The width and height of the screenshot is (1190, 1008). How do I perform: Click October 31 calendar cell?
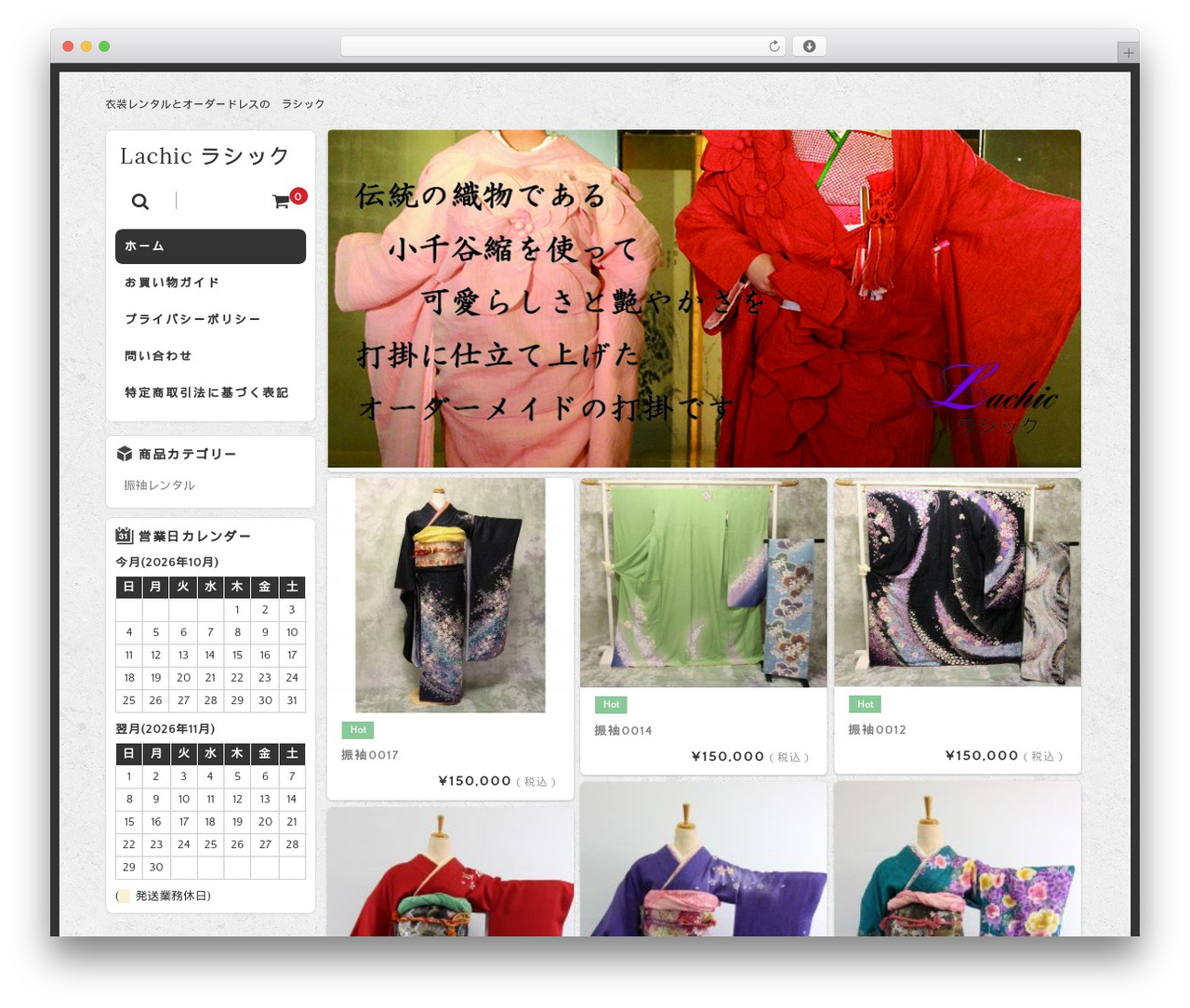click(x=292, y=700)
